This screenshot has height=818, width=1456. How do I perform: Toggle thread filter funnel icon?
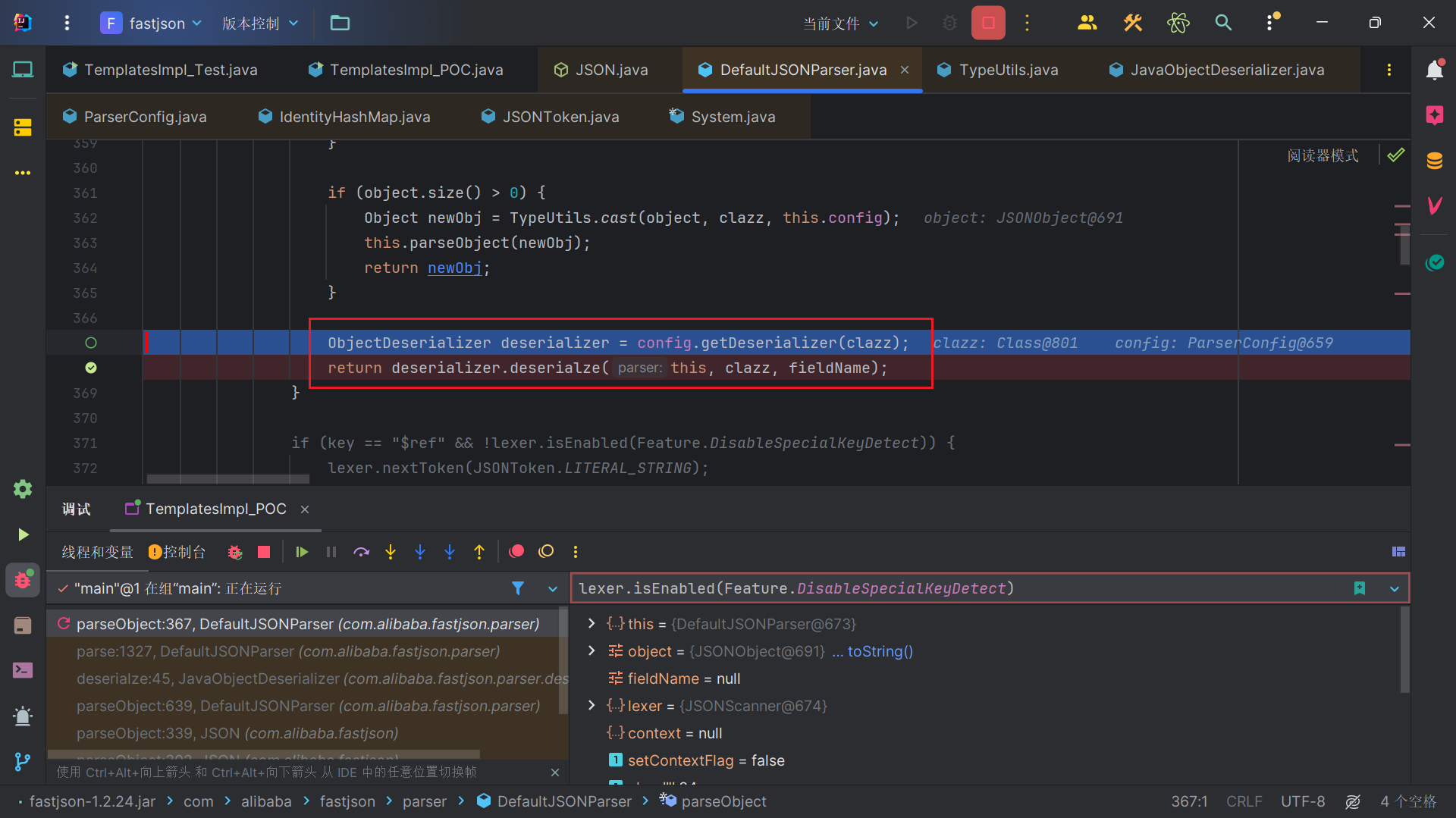(x=518, y=588)
